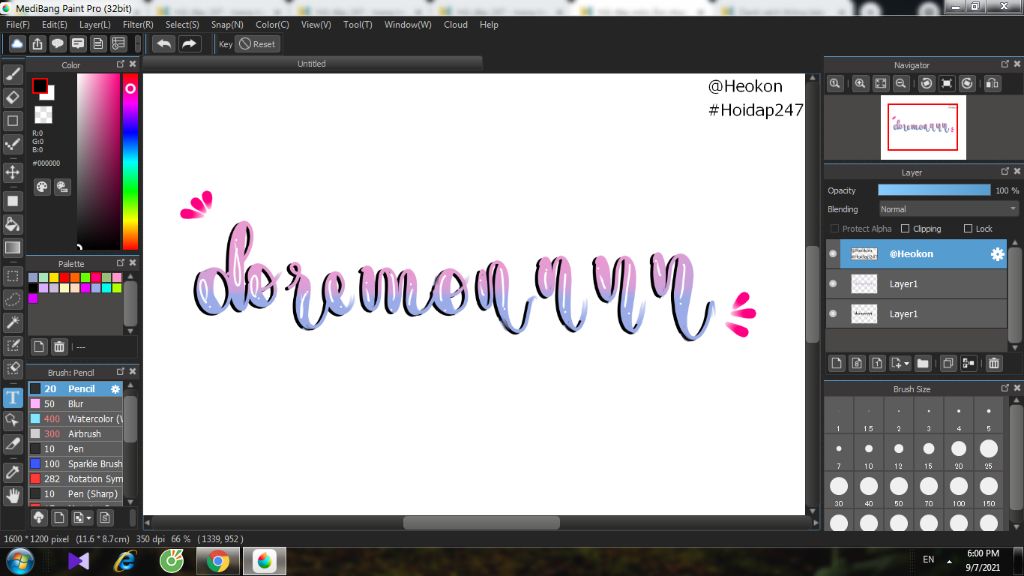Select the Magic Wand tool
This screenshot has height=576, width=1024.
12,323
